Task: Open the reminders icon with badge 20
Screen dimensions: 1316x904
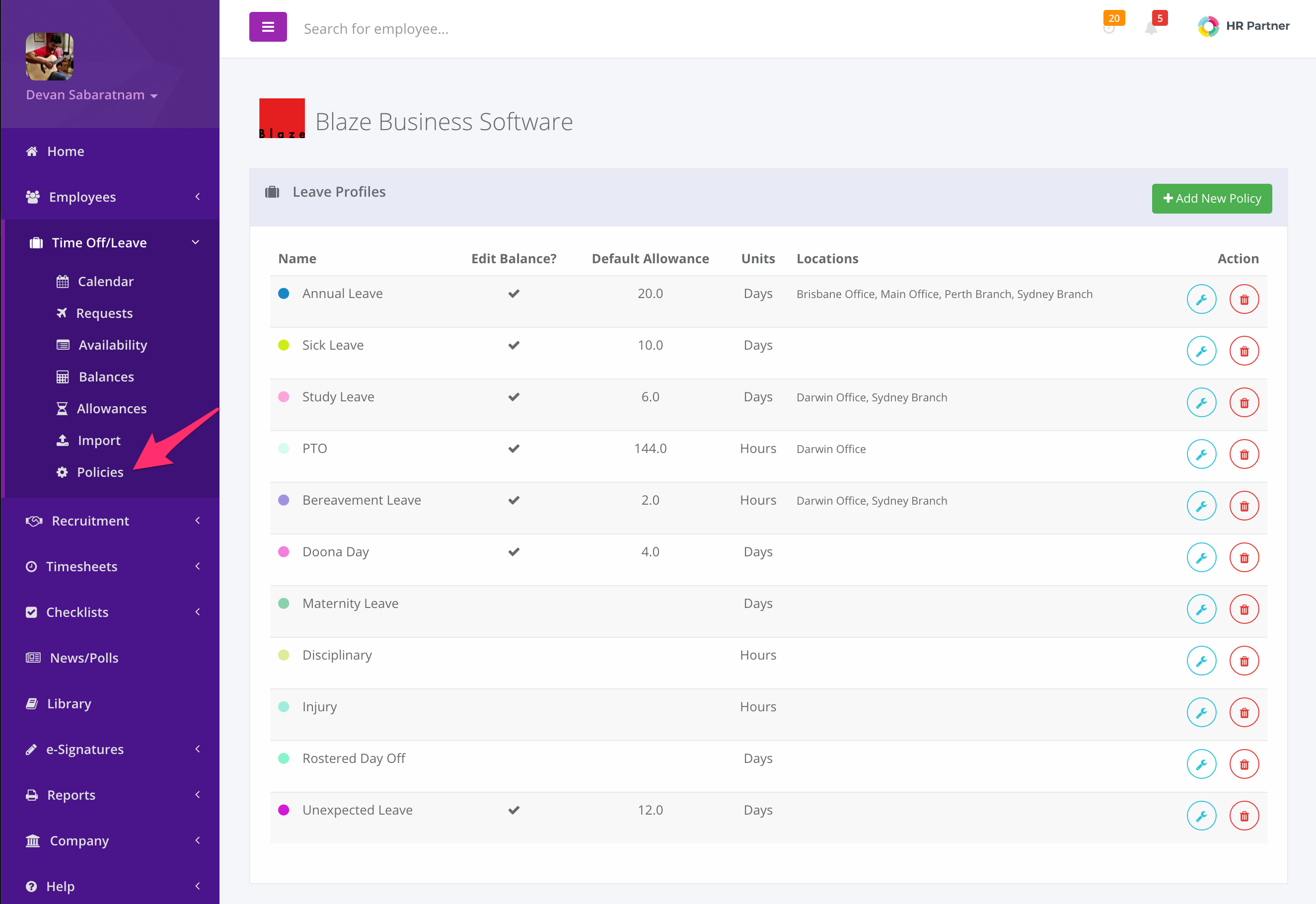Action: 1109,27
